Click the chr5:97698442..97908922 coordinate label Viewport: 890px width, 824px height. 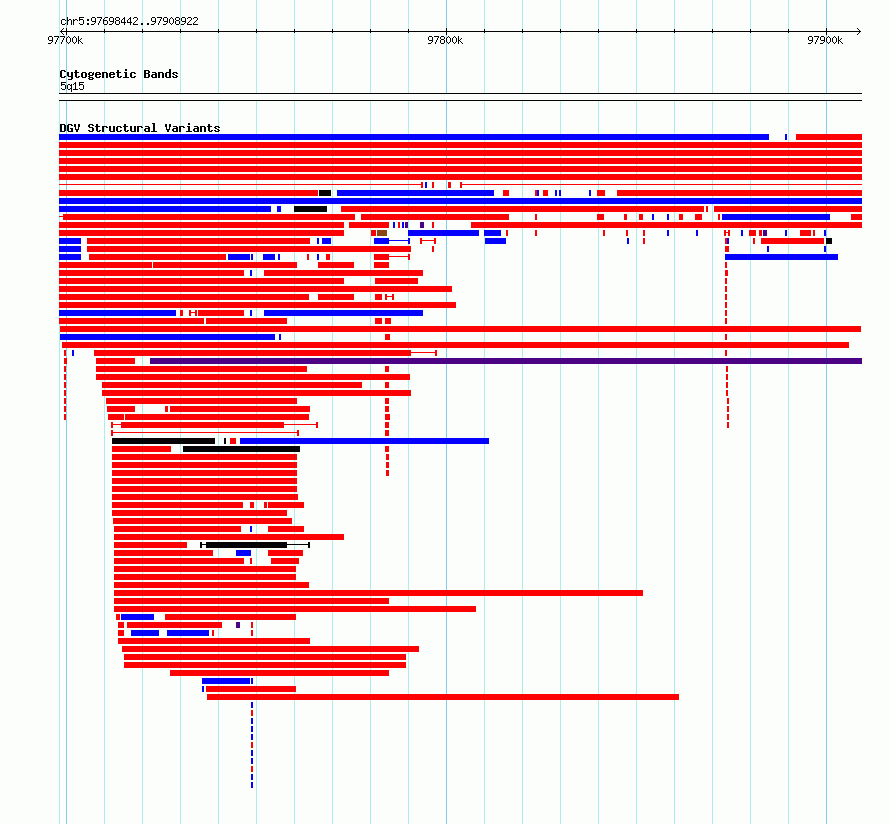point(129,21)
